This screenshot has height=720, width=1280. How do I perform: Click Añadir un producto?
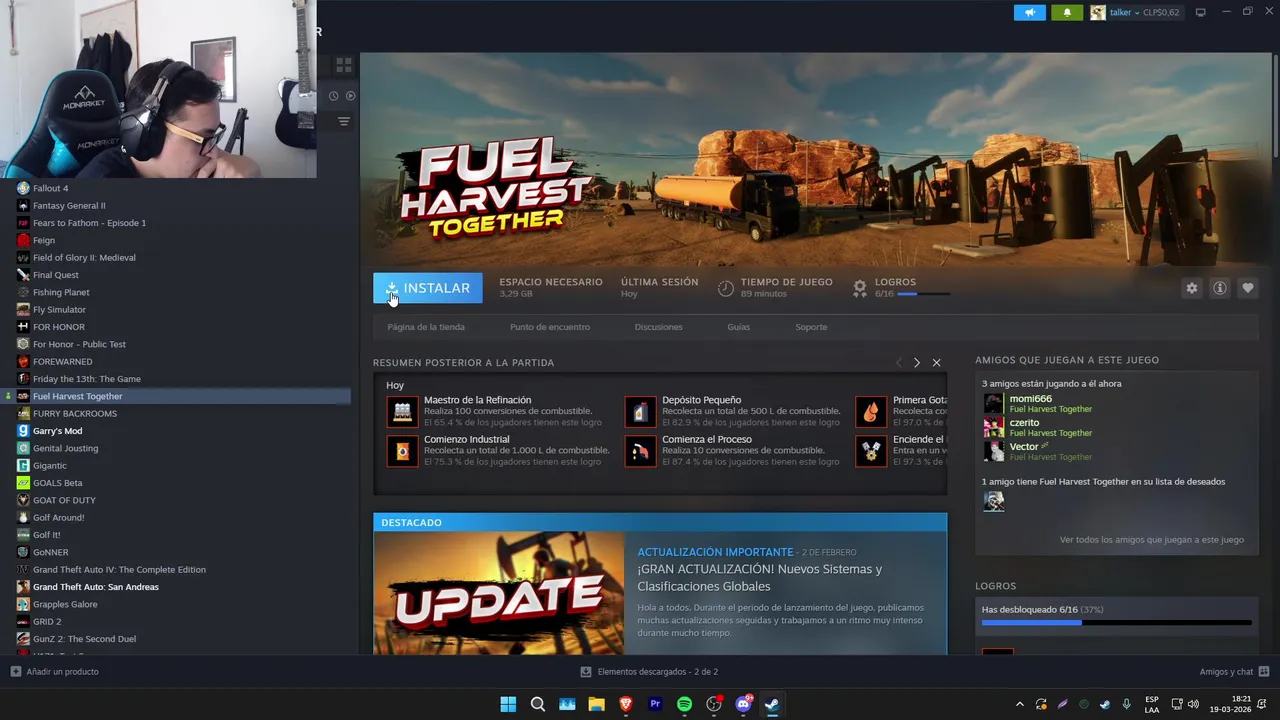pos(55,672)
